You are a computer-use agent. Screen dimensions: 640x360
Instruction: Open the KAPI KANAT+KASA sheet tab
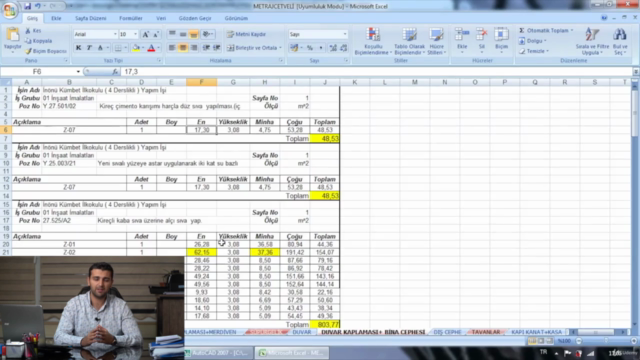click(536, 332)
